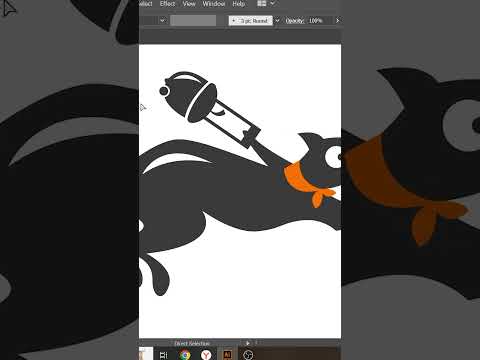The height and width of the screenshot is (360, 480).
Task: Open the Window menu
Action: coord(214,4)
